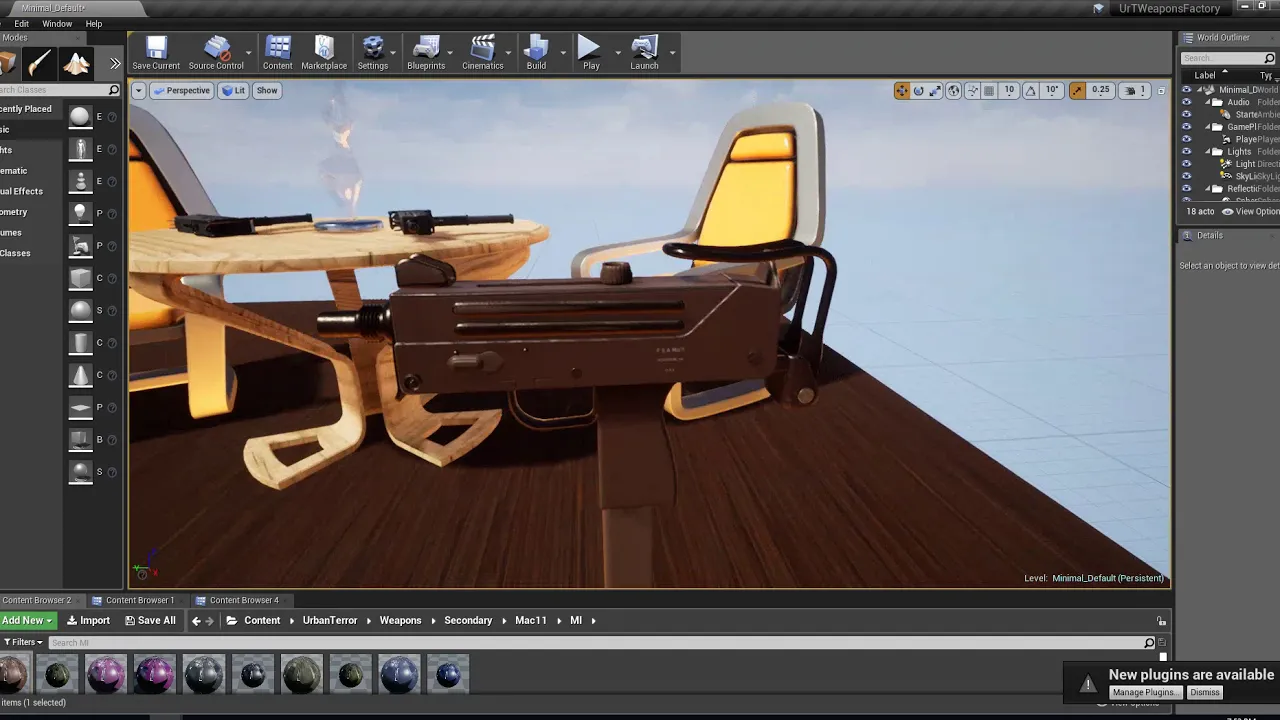This screenshot has height=720, width=1280.
Task: Navigate back in content browser history
Action: pos(196,621)
